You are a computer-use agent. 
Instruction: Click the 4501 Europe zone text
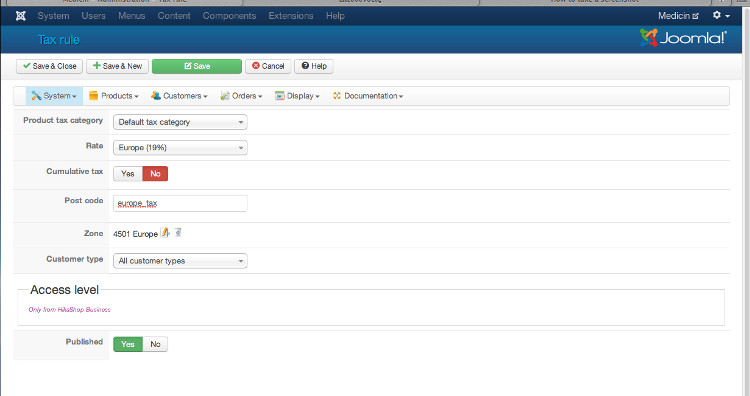[135, 234]
